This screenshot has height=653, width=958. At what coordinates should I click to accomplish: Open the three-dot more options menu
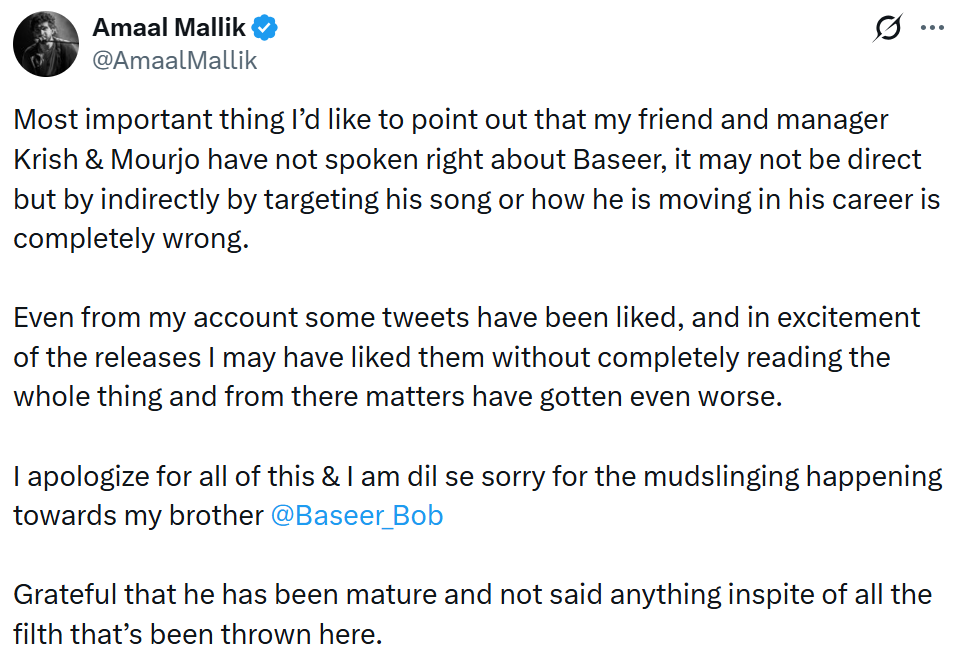(931, 28)
